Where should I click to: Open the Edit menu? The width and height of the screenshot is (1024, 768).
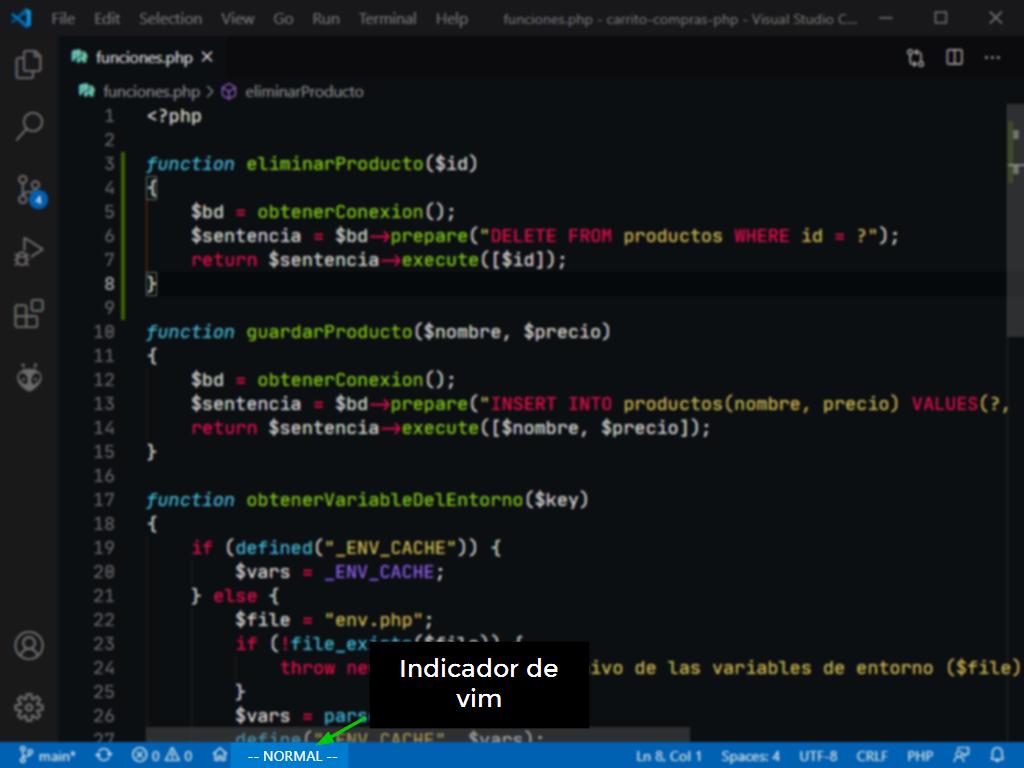pyautogui.click(x=106, y=19)
